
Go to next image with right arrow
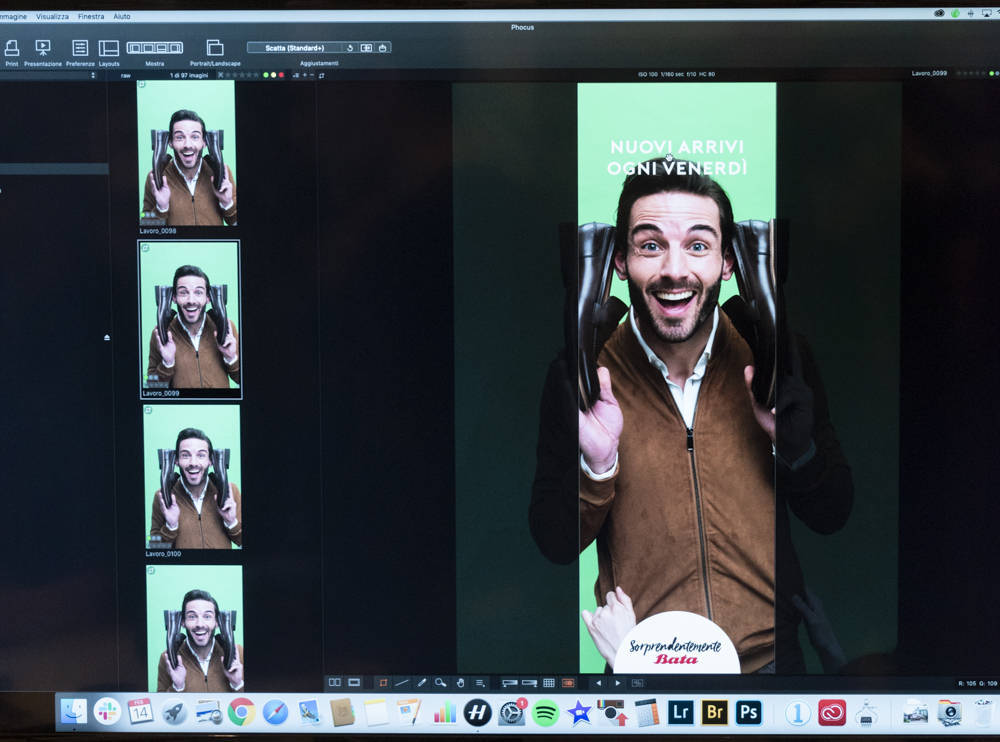point(617,683)
